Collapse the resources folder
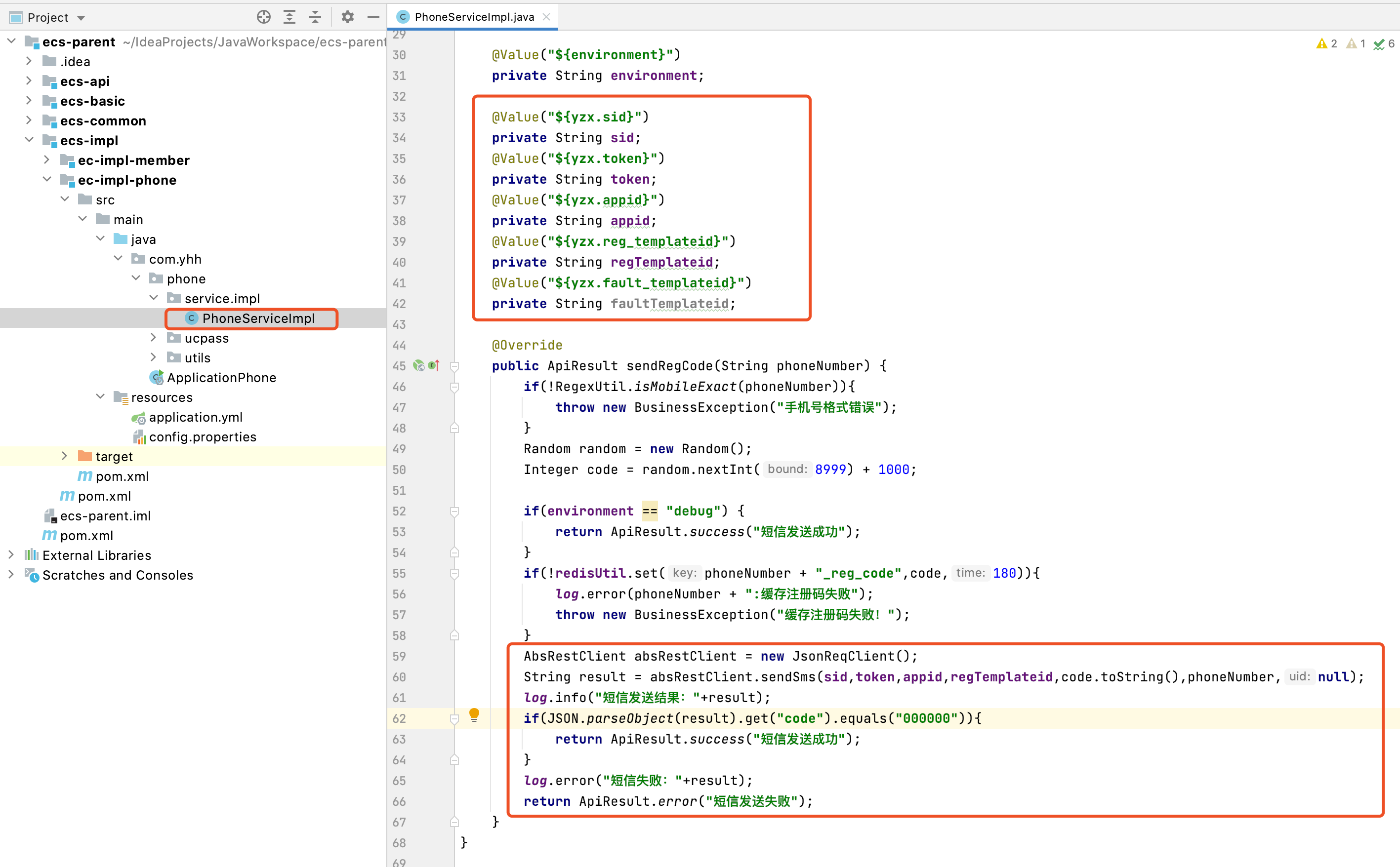This screenshot has width=1400, height=867. click(x=100, y=397)
